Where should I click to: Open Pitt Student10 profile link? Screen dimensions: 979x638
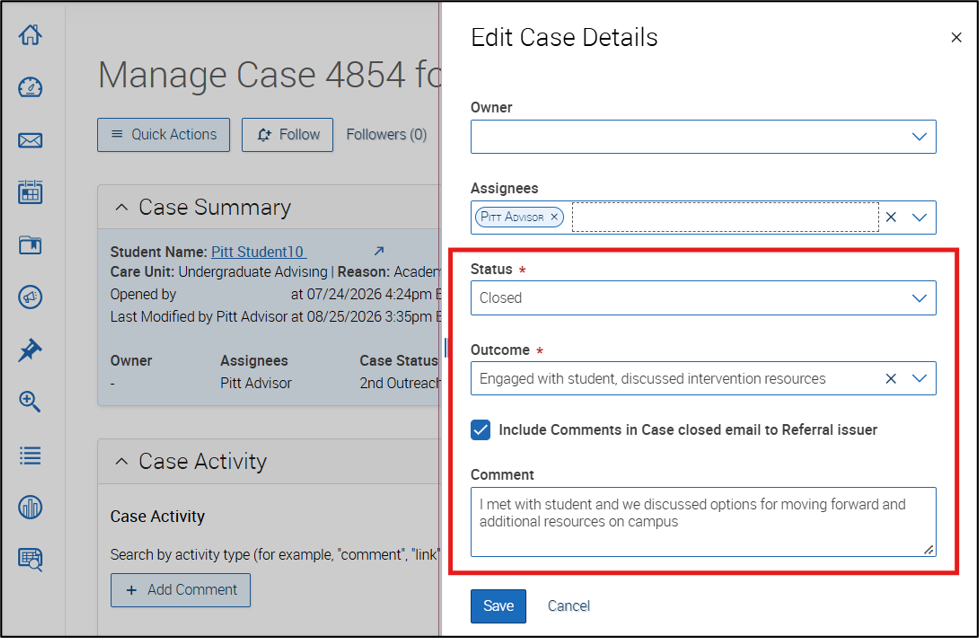[258, 252]
